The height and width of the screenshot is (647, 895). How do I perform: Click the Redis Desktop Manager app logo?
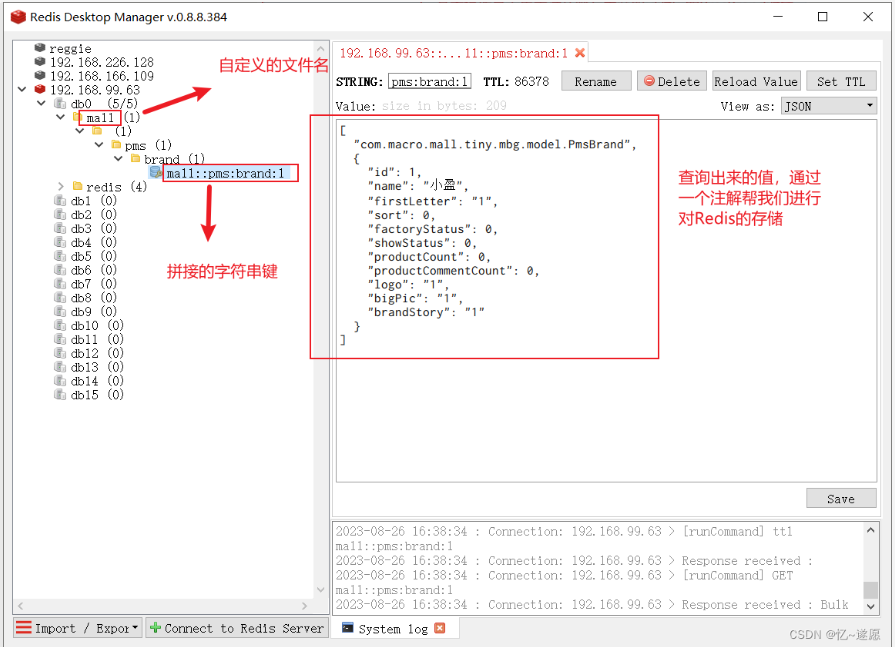[x=18, y=17]
